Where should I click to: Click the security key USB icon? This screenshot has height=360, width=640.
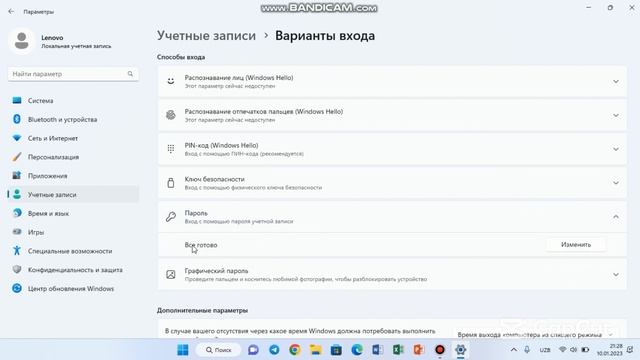click(x=171, y=183)
